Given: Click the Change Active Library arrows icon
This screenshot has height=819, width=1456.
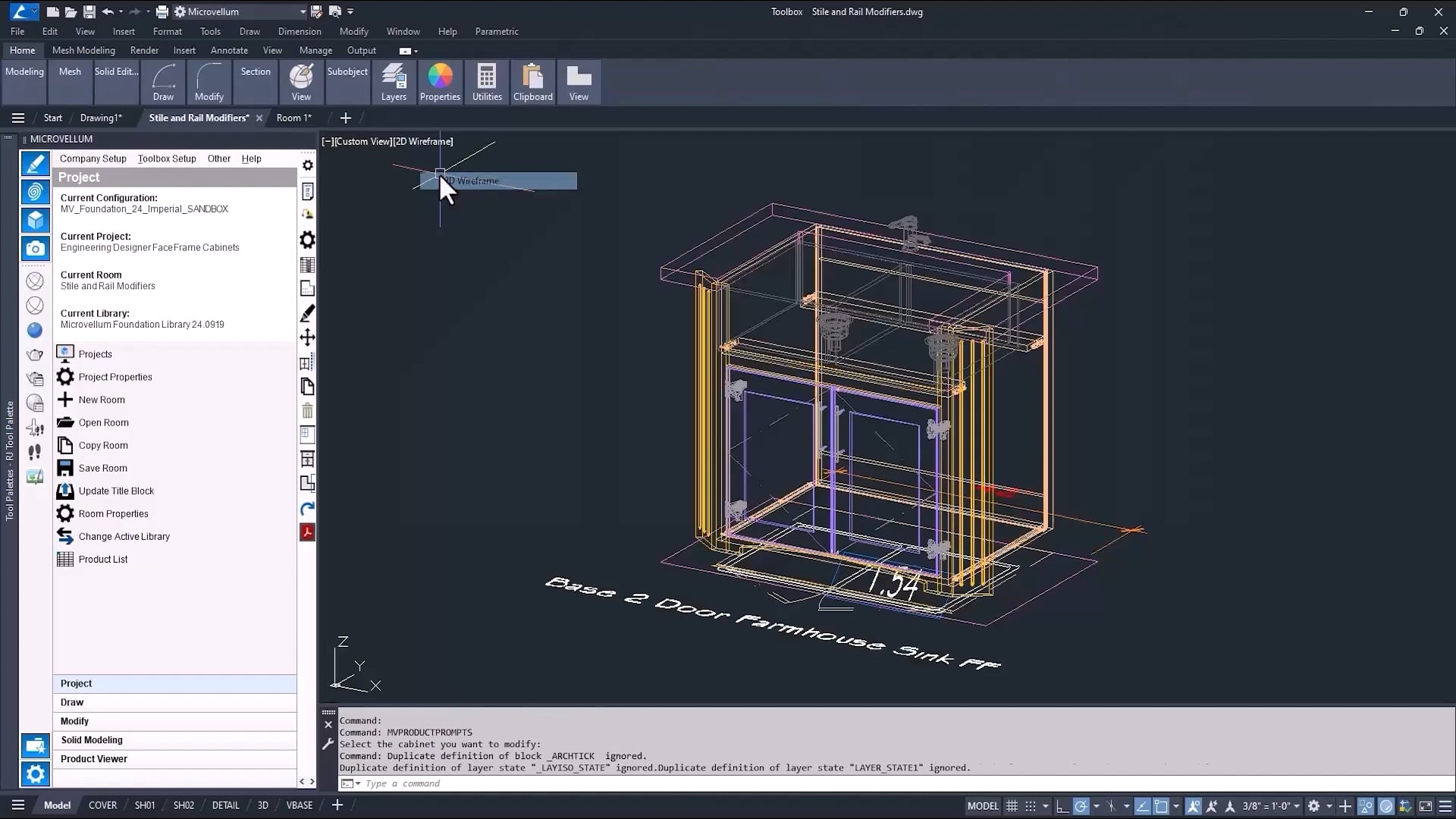Looking at the screenshot, I should (x=65, y=536).
